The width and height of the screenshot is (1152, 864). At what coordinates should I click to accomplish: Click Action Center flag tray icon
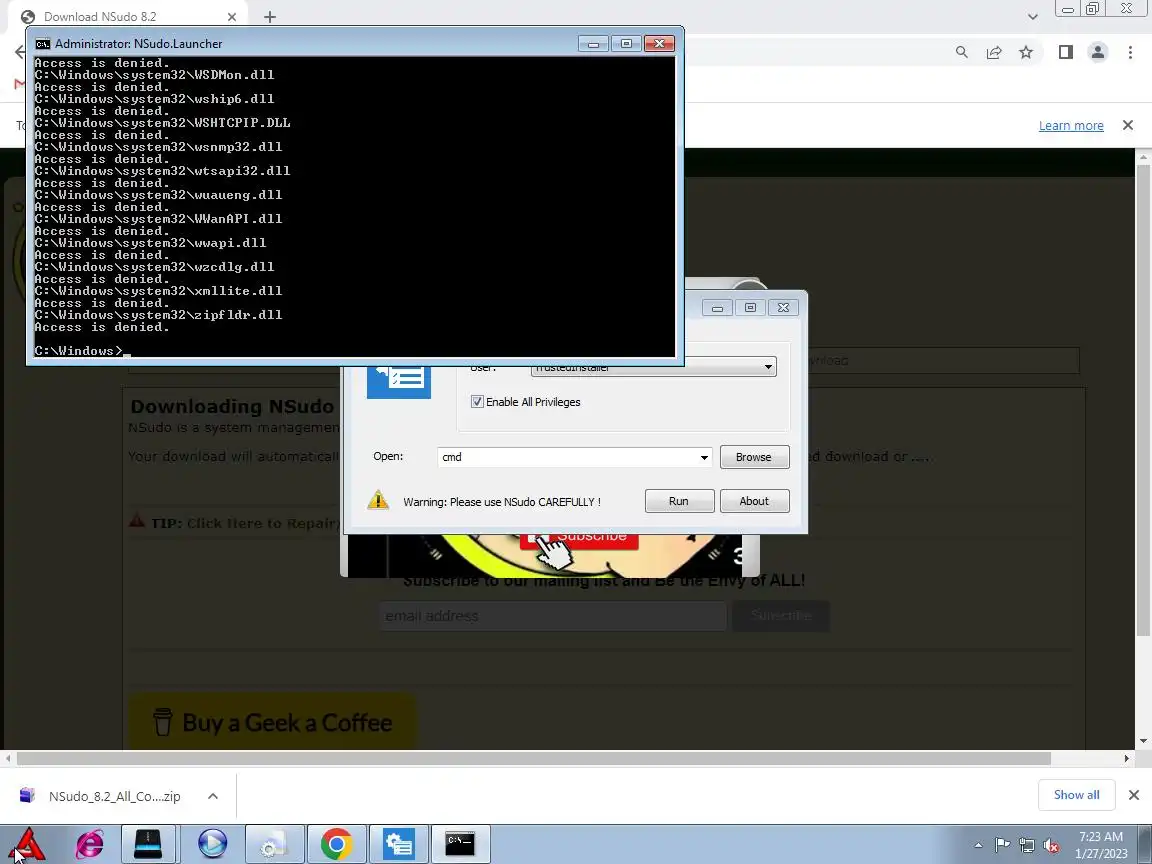coord(1002,845)
